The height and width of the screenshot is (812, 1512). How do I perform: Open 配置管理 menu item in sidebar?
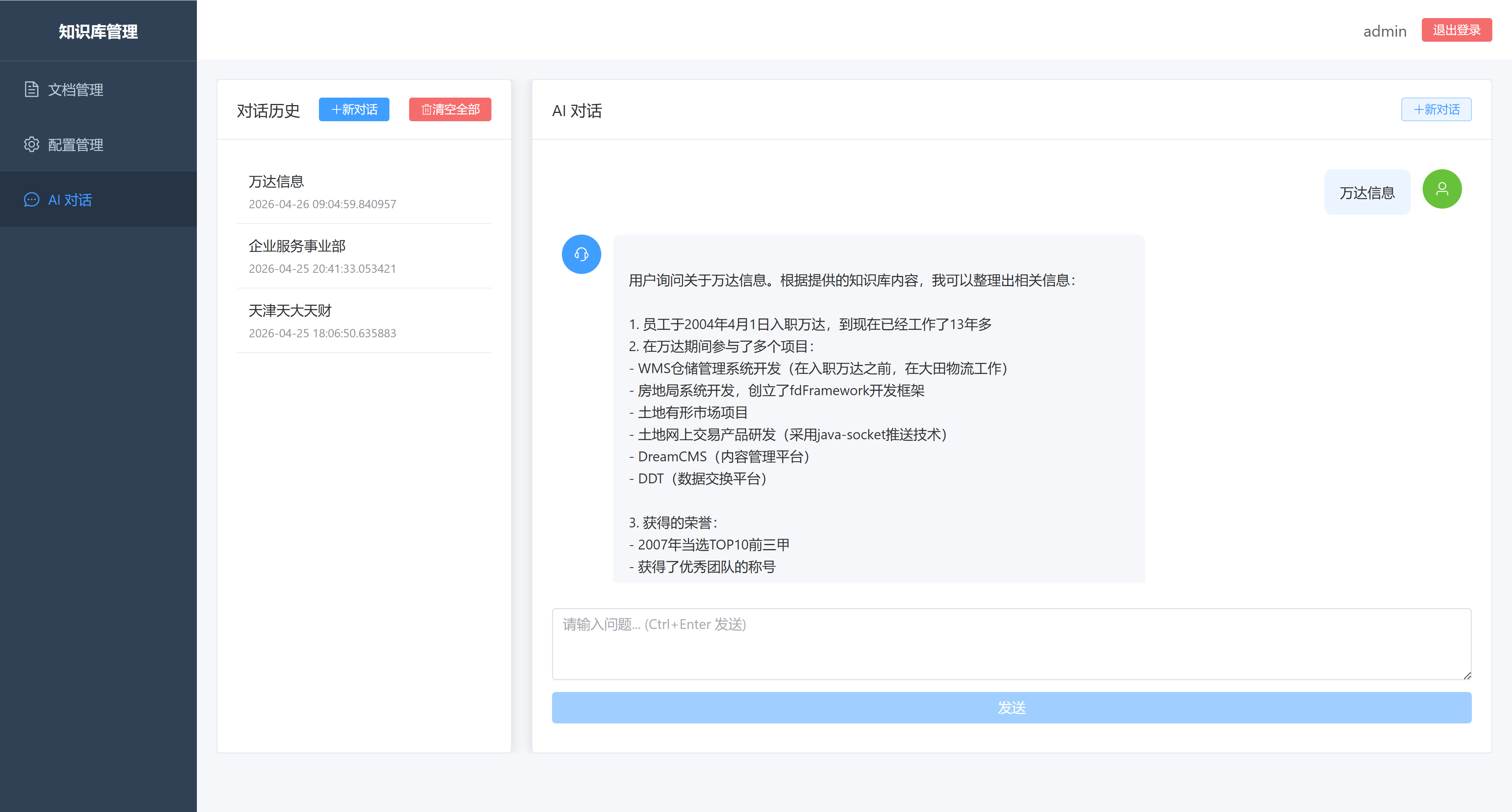click(98, 144)
